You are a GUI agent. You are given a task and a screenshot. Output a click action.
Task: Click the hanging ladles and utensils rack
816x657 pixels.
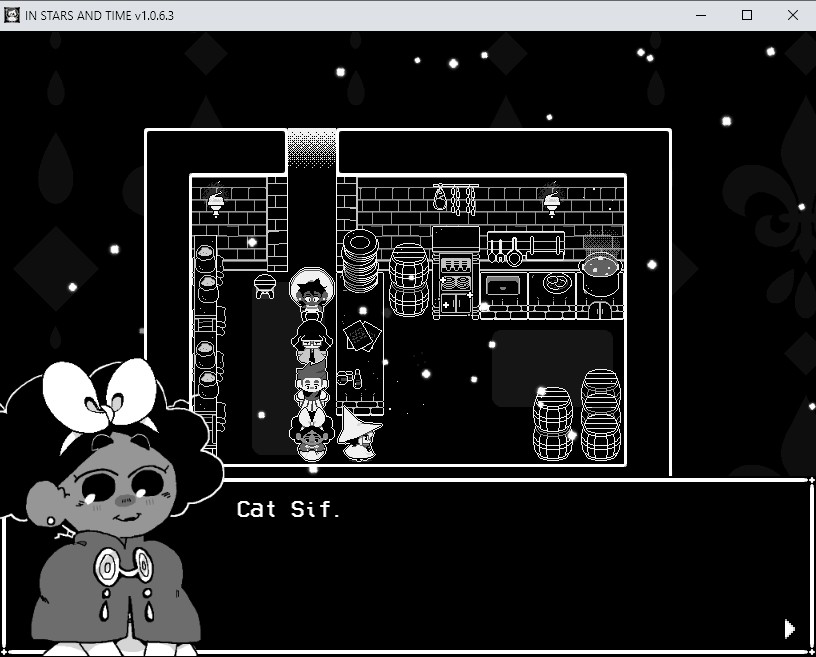526,249
